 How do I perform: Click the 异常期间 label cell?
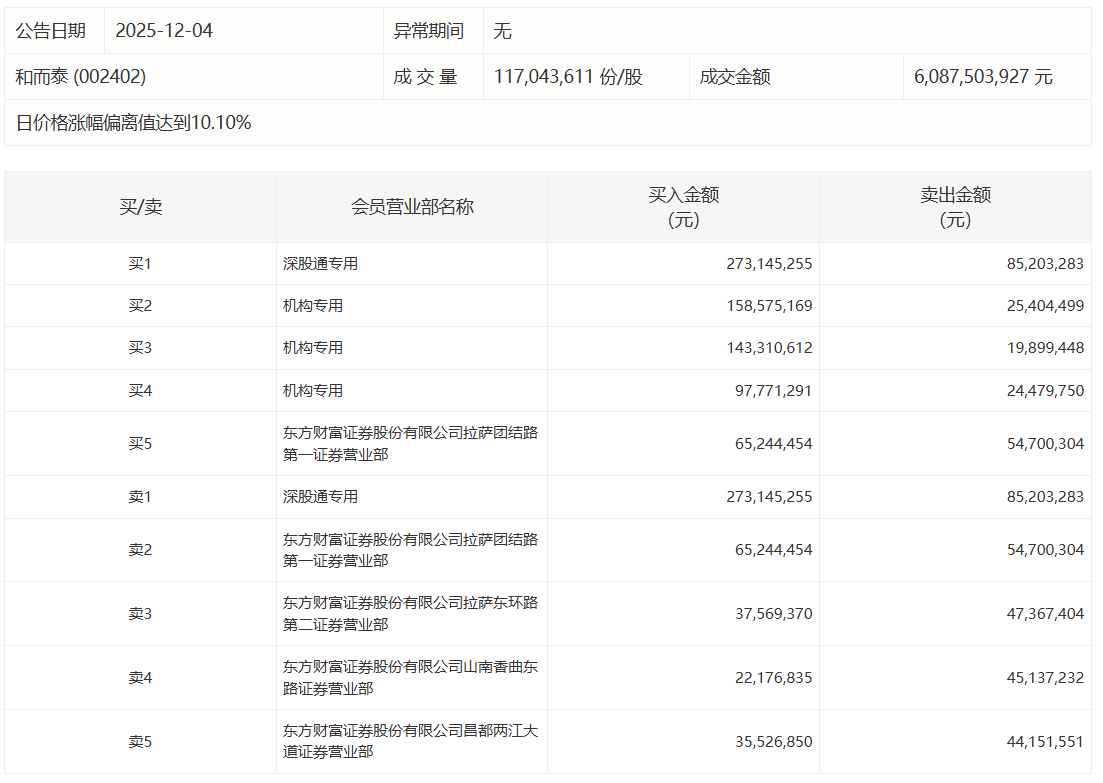(x=429, y=31)
